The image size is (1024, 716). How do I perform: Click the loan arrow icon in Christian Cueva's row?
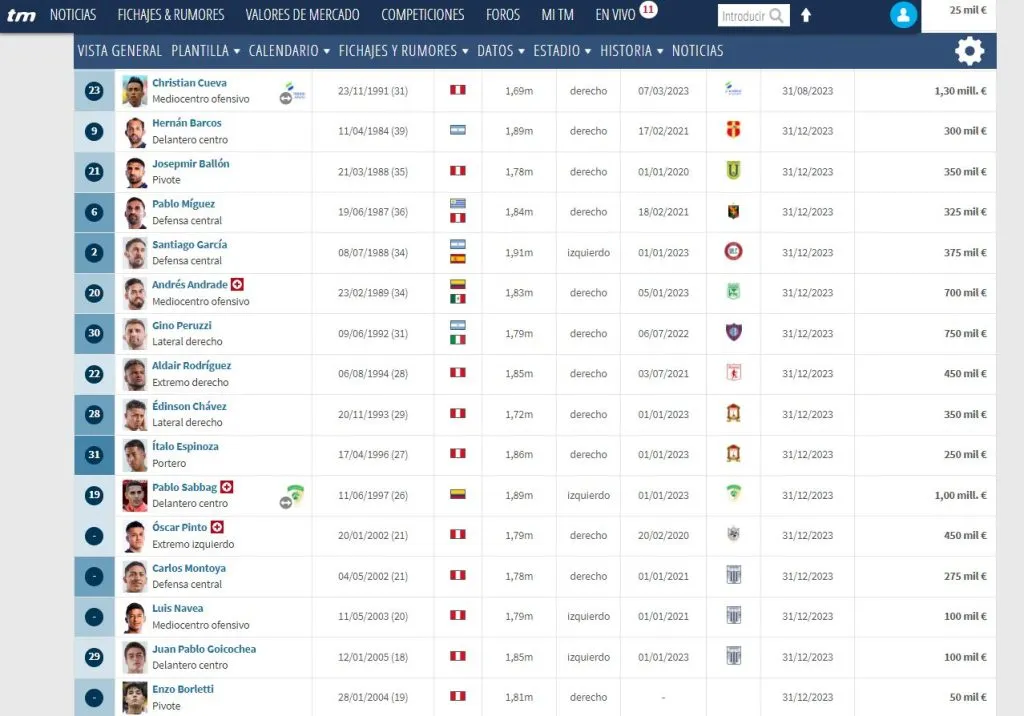(x=285, y=98)
